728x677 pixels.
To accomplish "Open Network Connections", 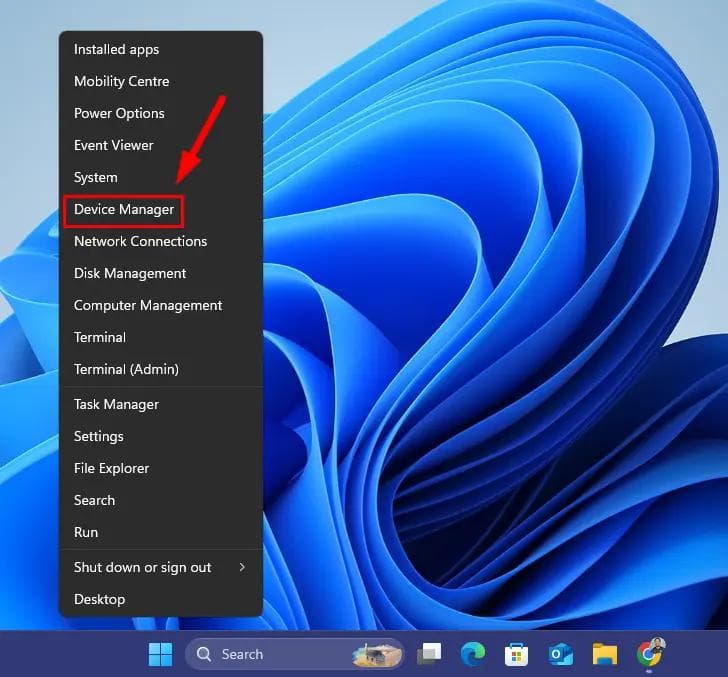I will [x=161, y=241].
